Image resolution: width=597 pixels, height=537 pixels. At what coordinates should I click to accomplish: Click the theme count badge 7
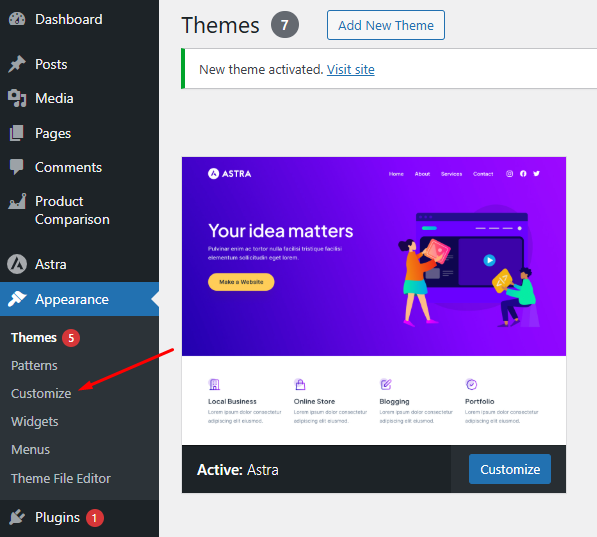click(284, 25)
